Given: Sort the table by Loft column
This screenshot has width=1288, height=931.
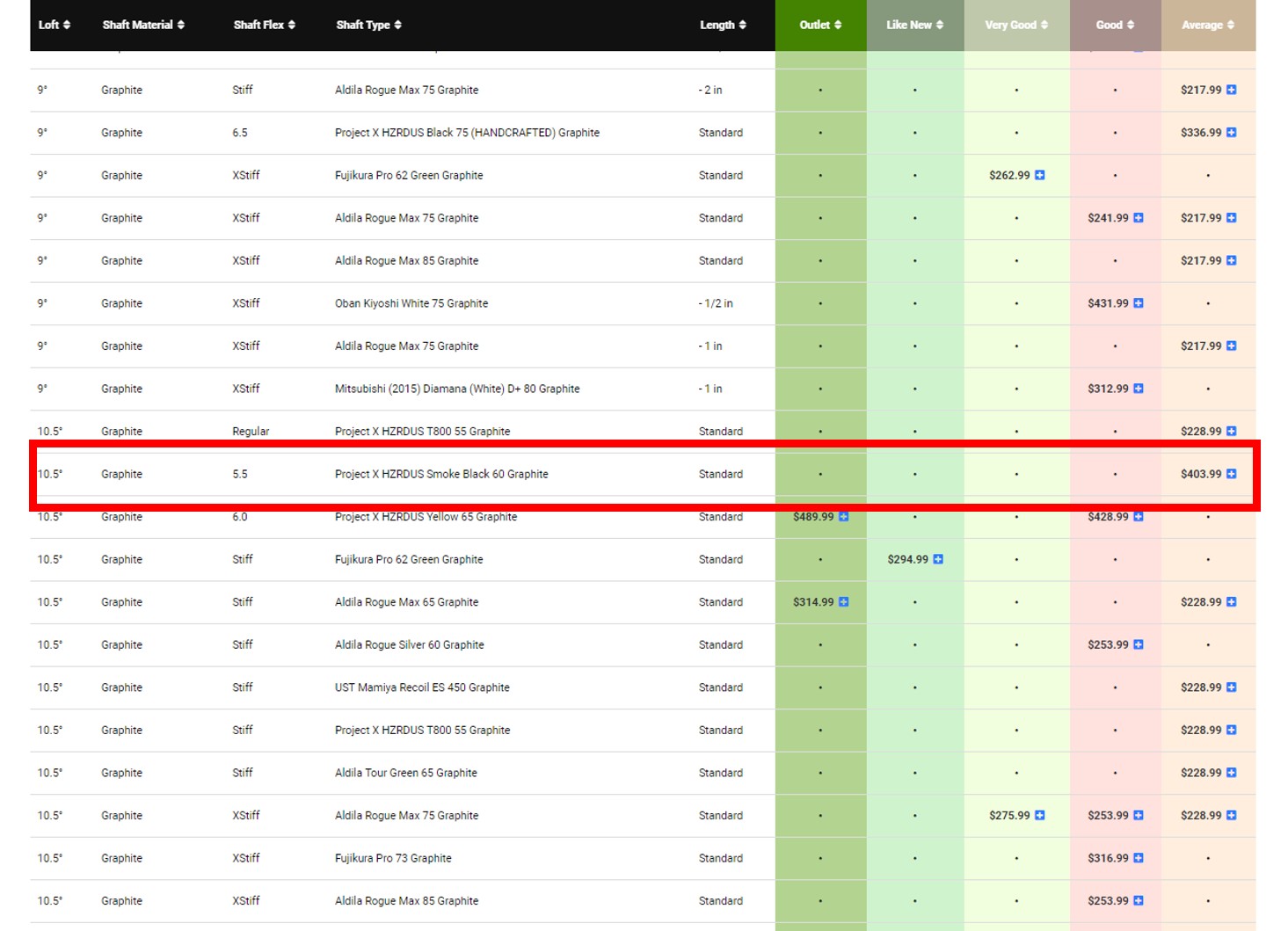Looking at the screenshot, I should (x=54, y=25).
